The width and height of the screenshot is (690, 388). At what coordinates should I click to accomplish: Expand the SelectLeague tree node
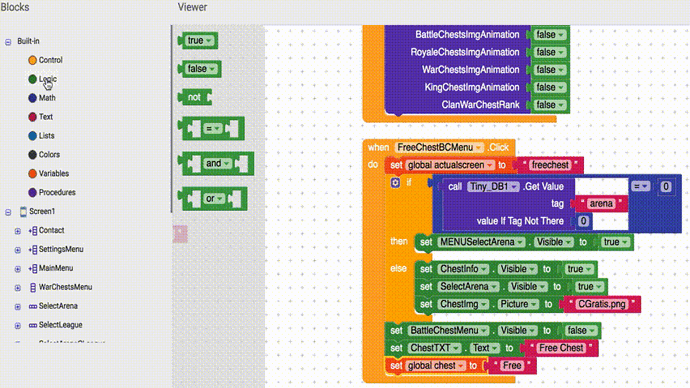pyautogui.click(x=18, y=326)
